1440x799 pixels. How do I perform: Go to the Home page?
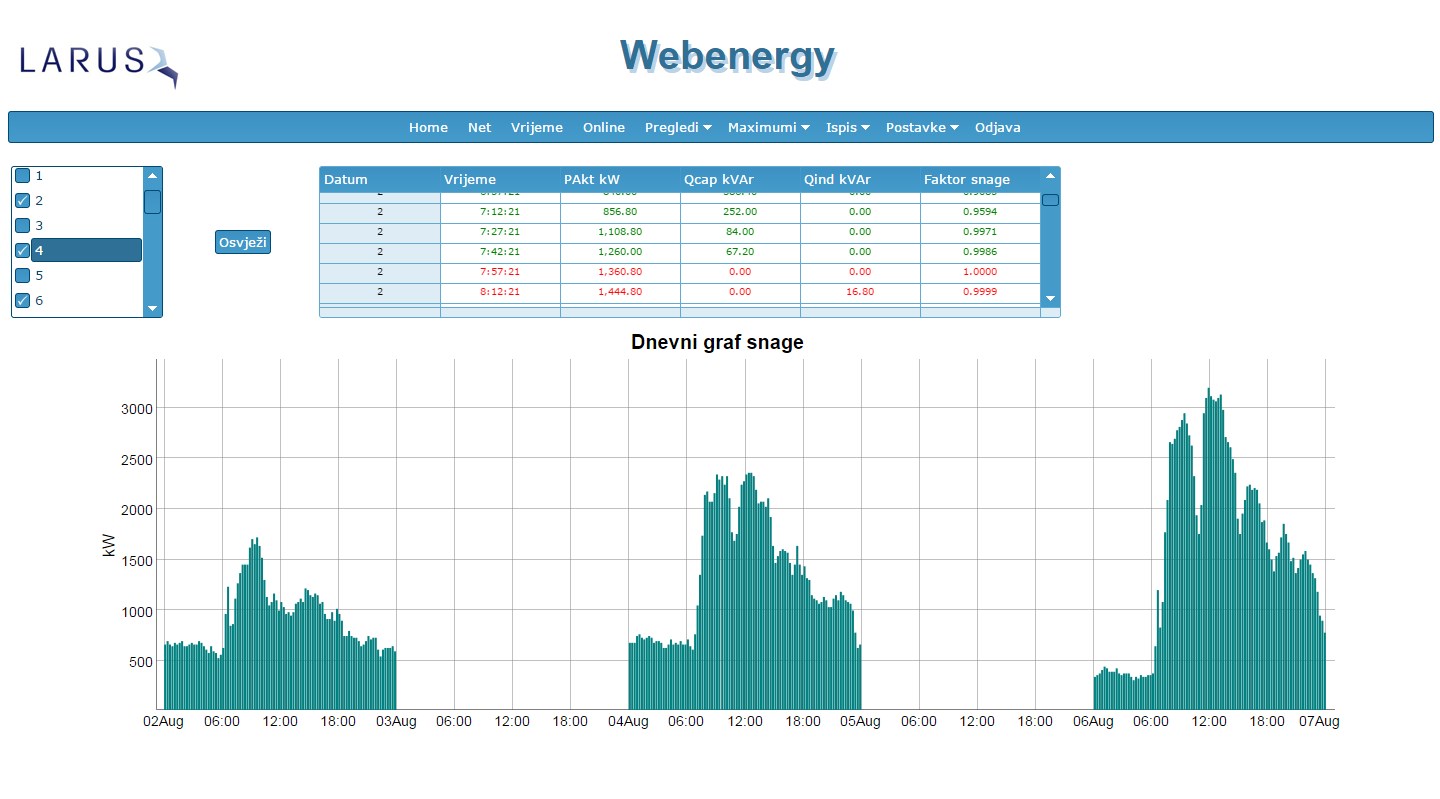tap(428, 128)
